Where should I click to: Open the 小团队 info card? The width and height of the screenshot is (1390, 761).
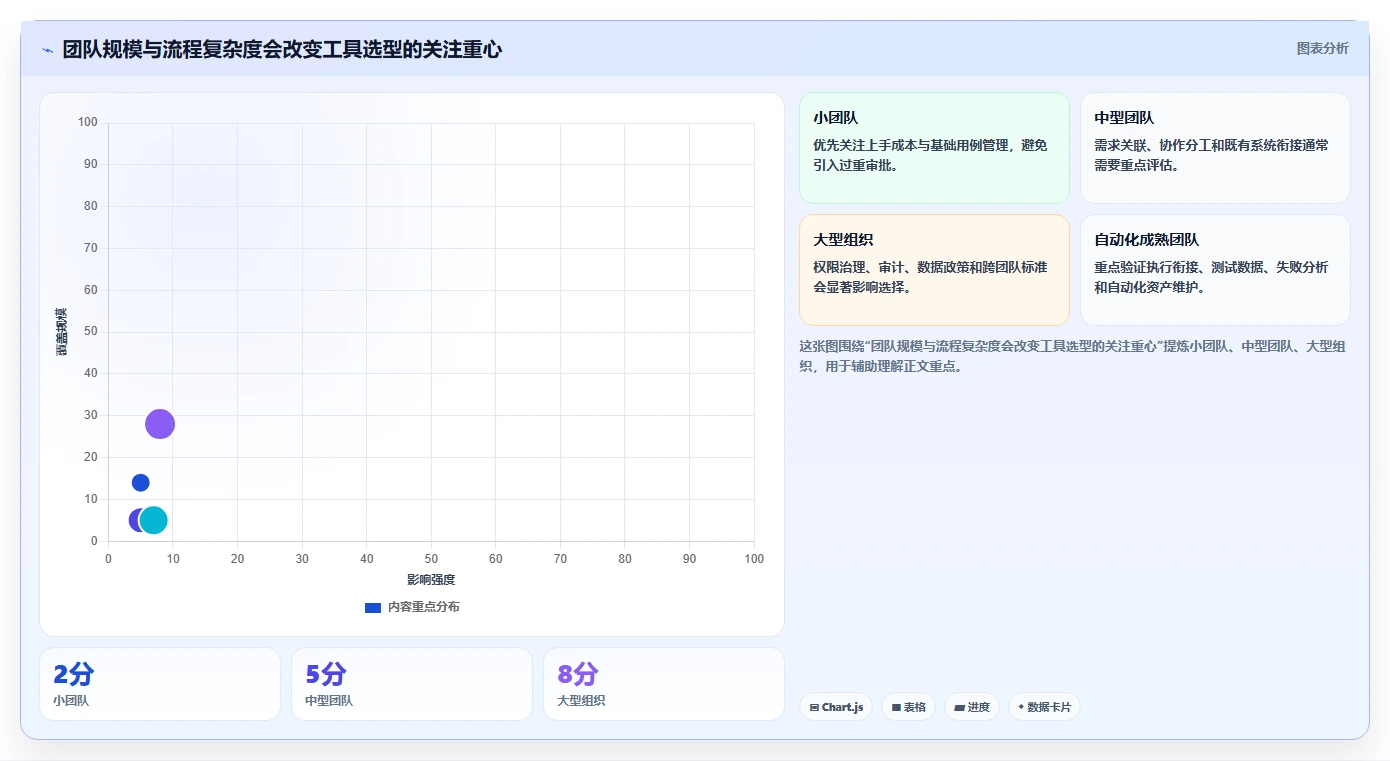[x=934, y=148]
